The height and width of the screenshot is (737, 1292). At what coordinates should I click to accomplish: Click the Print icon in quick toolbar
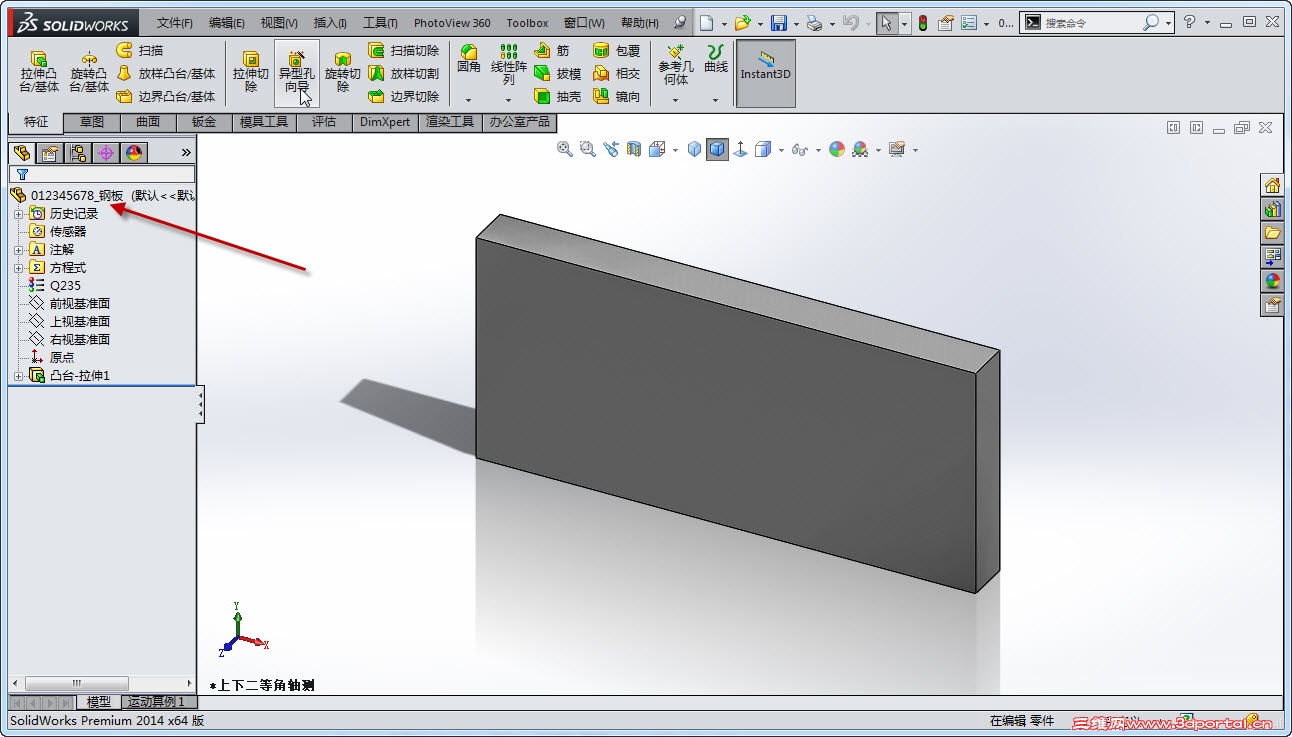(816, 22)
